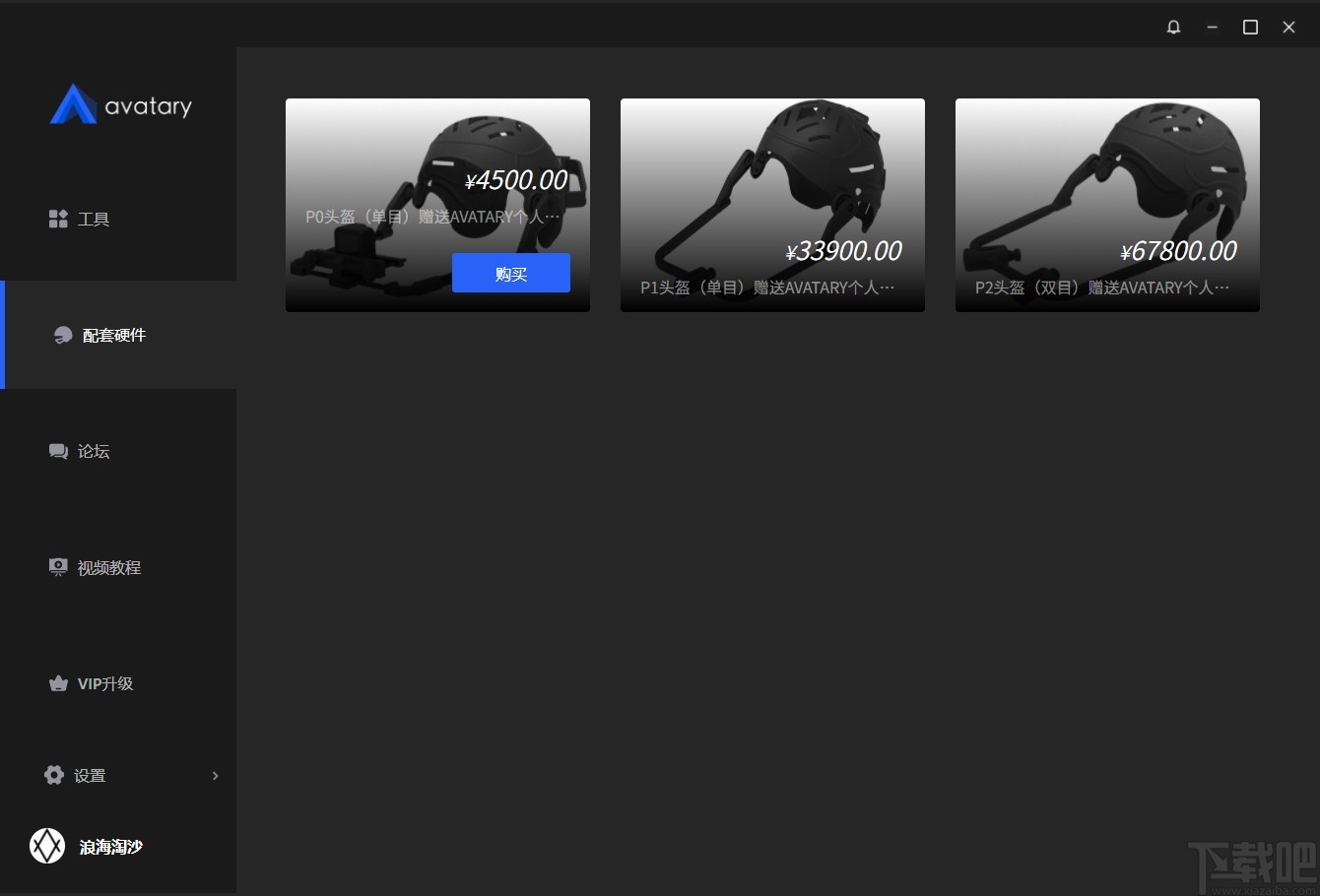1320x896 pixels.
Task: Click the ¥4500.00 price
Action: [x=517, y=180]
